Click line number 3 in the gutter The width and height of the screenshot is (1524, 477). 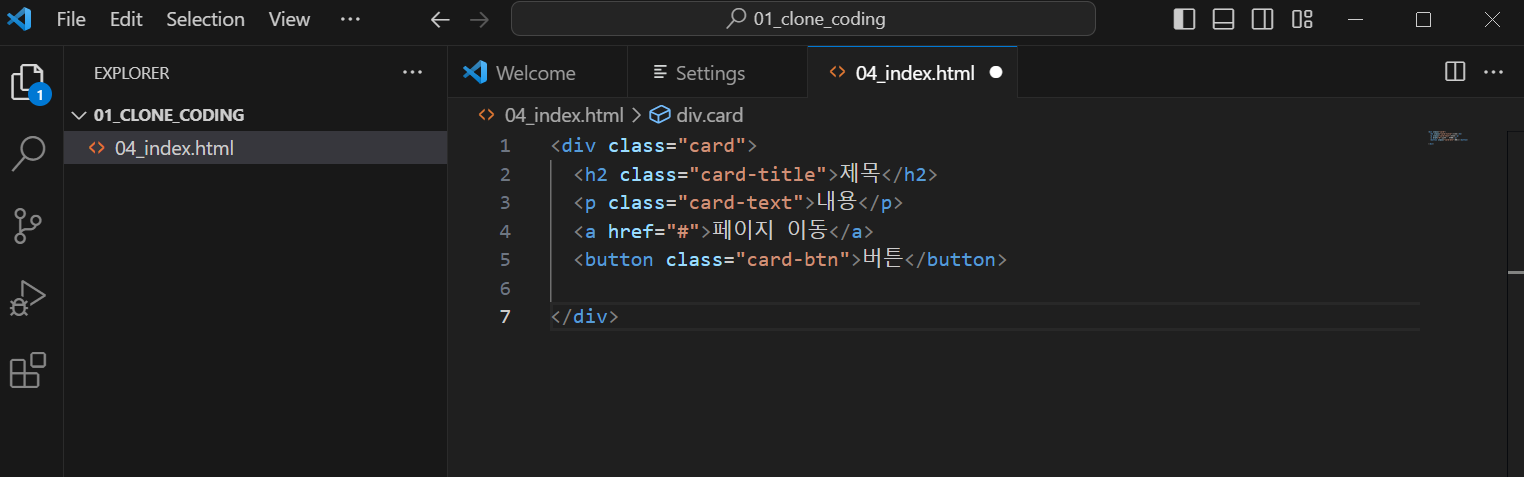505,203
